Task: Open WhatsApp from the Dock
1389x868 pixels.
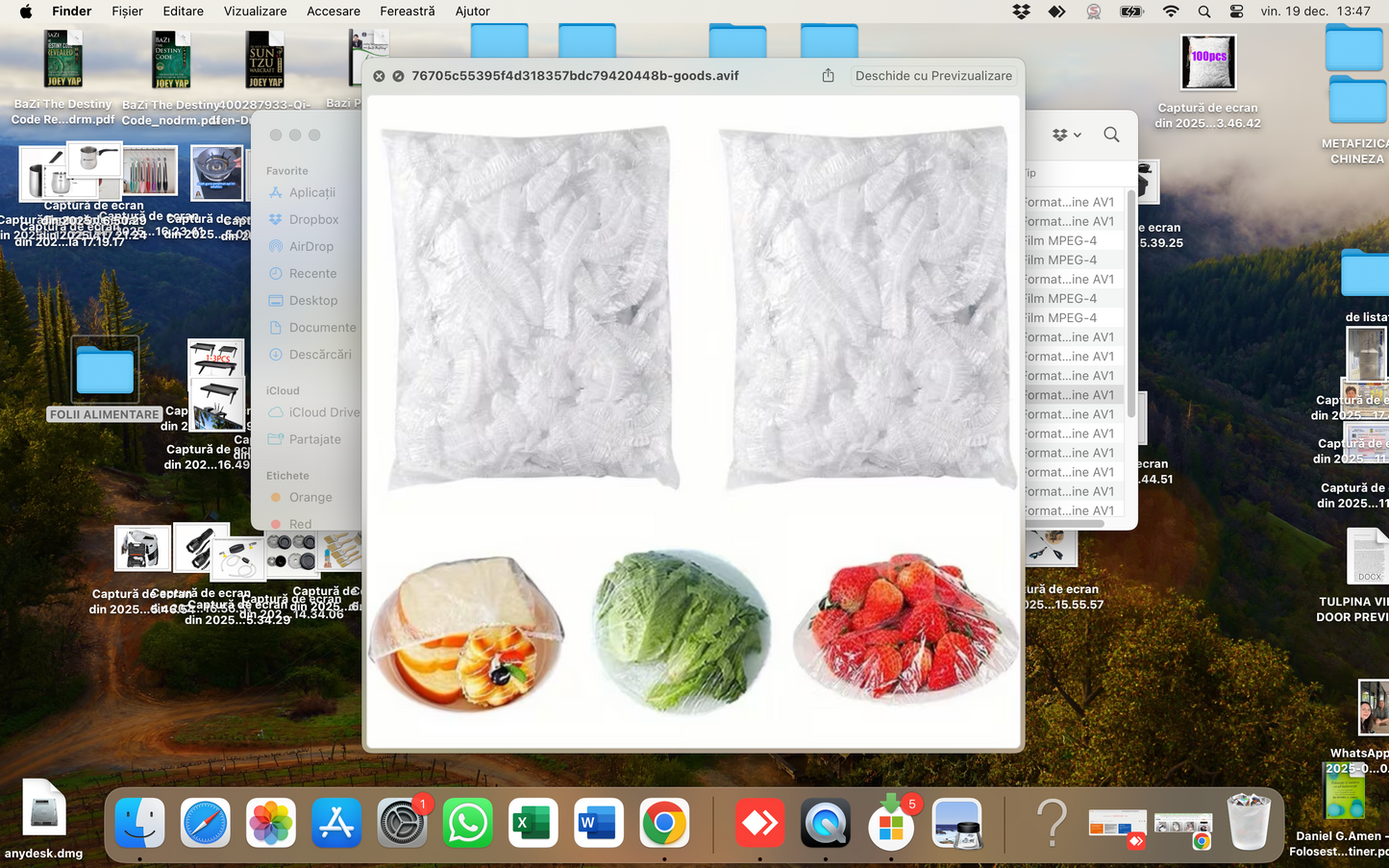Action: (467, 824)
